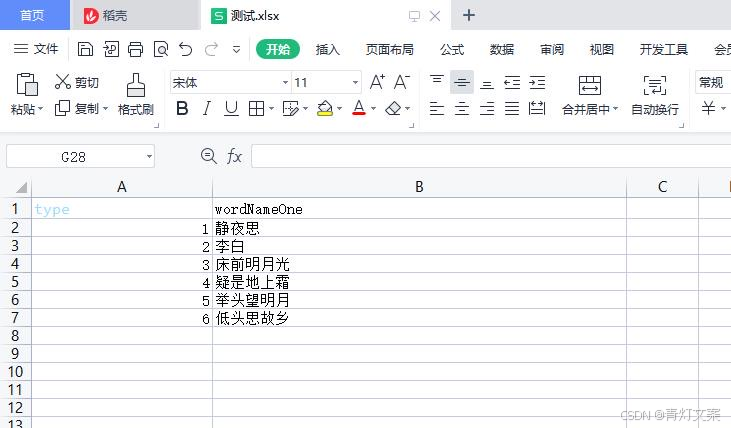Image resolution: width=731 pixels, height=428 pixels.
Task: Select cell containing wordNameOne
Action: pyautogui.click(x=419, y=209)
